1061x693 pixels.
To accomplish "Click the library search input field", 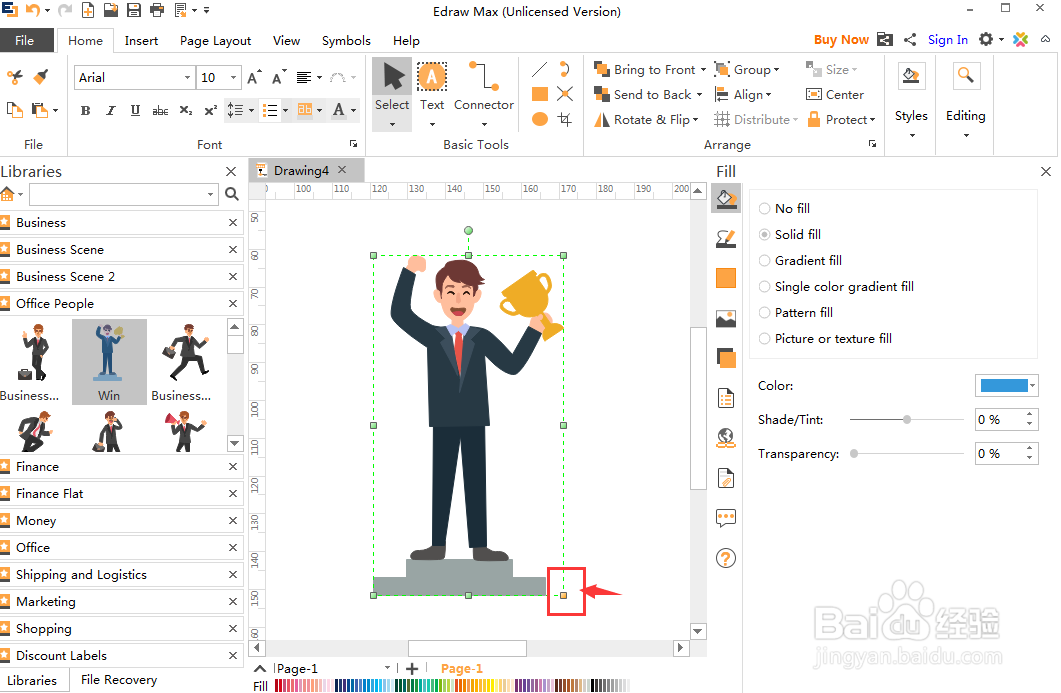I will point(124,194).
